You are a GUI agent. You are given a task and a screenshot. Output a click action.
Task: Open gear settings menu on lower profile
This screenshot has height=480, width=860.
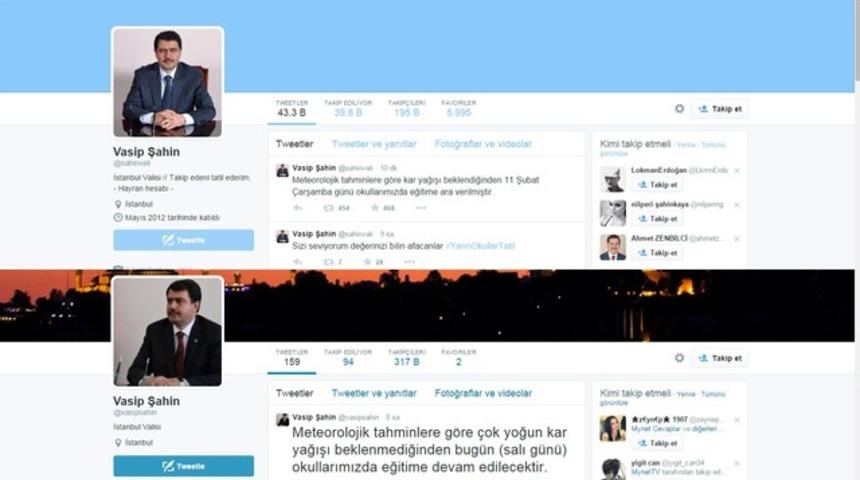(679, 358)
